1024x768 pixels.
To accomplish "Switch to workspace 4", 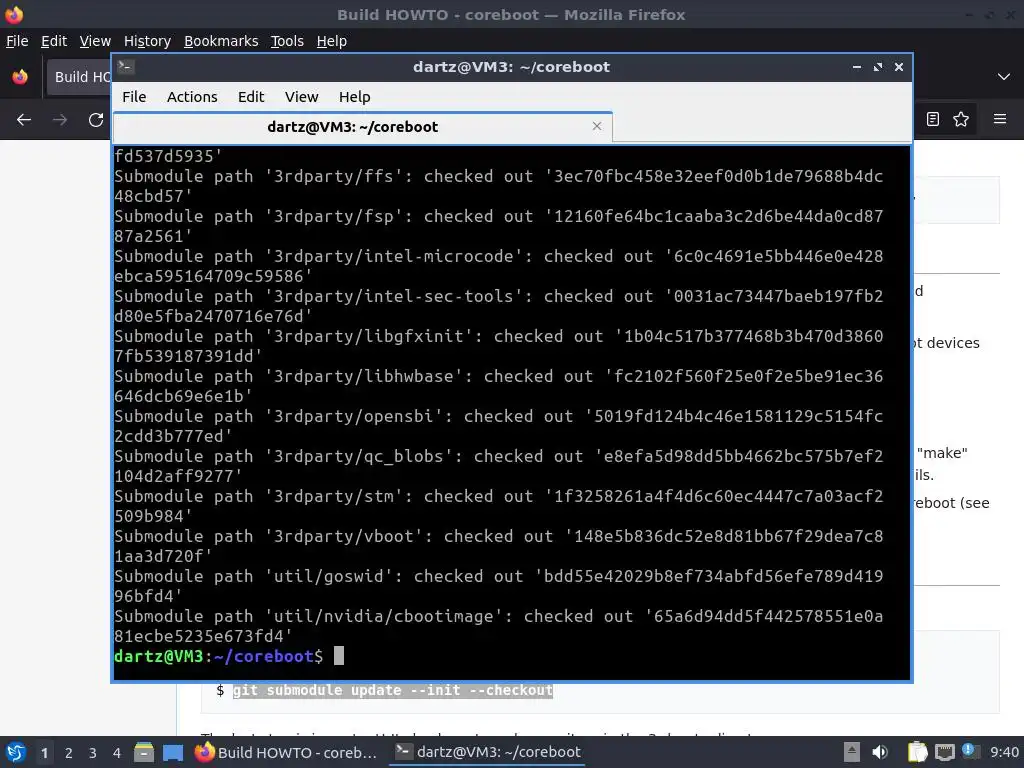I will coord(117,753).
